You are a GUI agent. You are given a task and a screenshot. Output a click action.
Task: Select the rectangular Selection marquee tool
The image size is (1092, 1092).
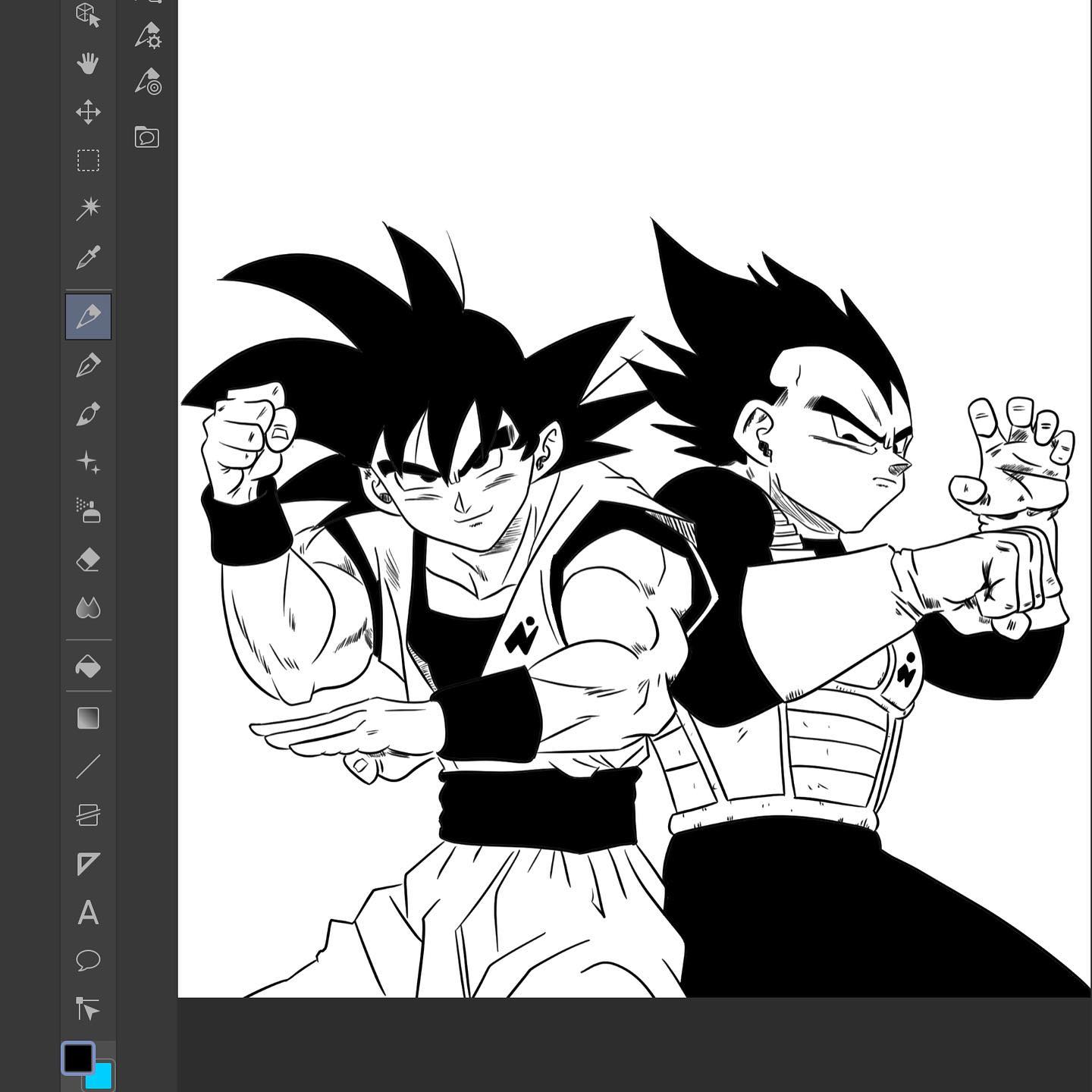pyautogui.click(x=88, y=161)
